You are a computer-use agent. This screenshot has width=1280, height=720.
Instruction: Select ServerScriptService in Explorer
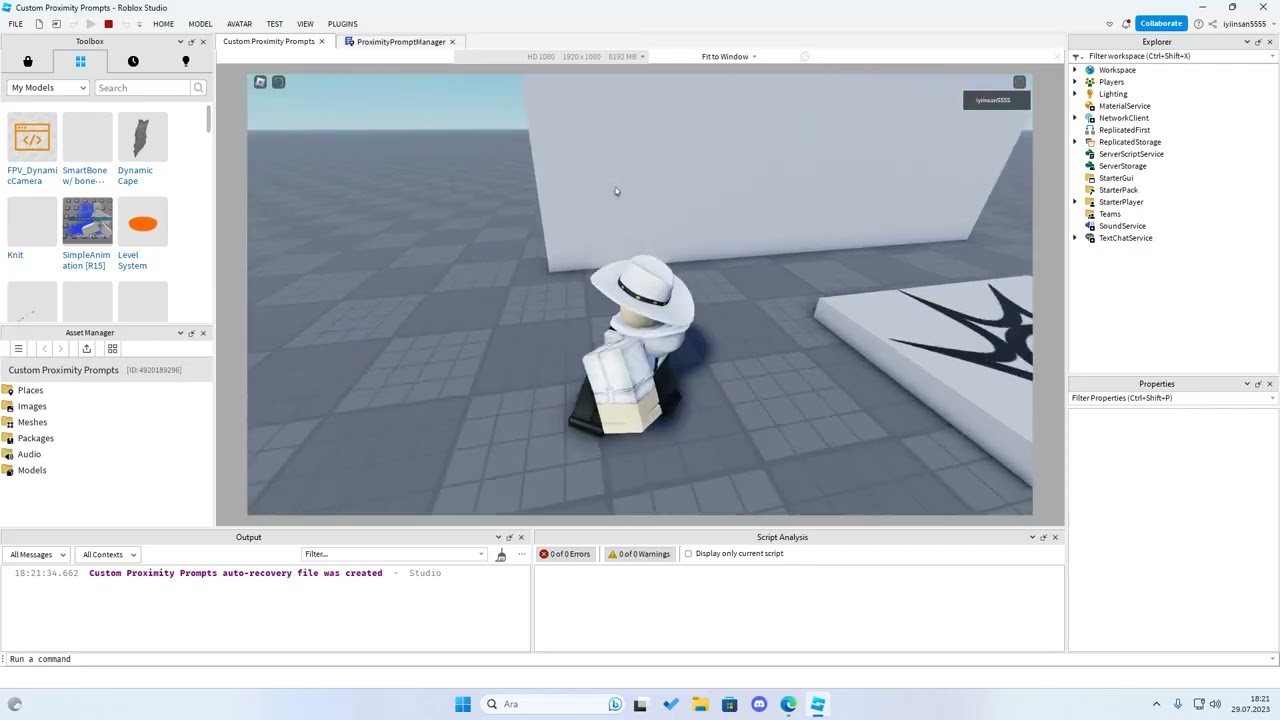1131,154
